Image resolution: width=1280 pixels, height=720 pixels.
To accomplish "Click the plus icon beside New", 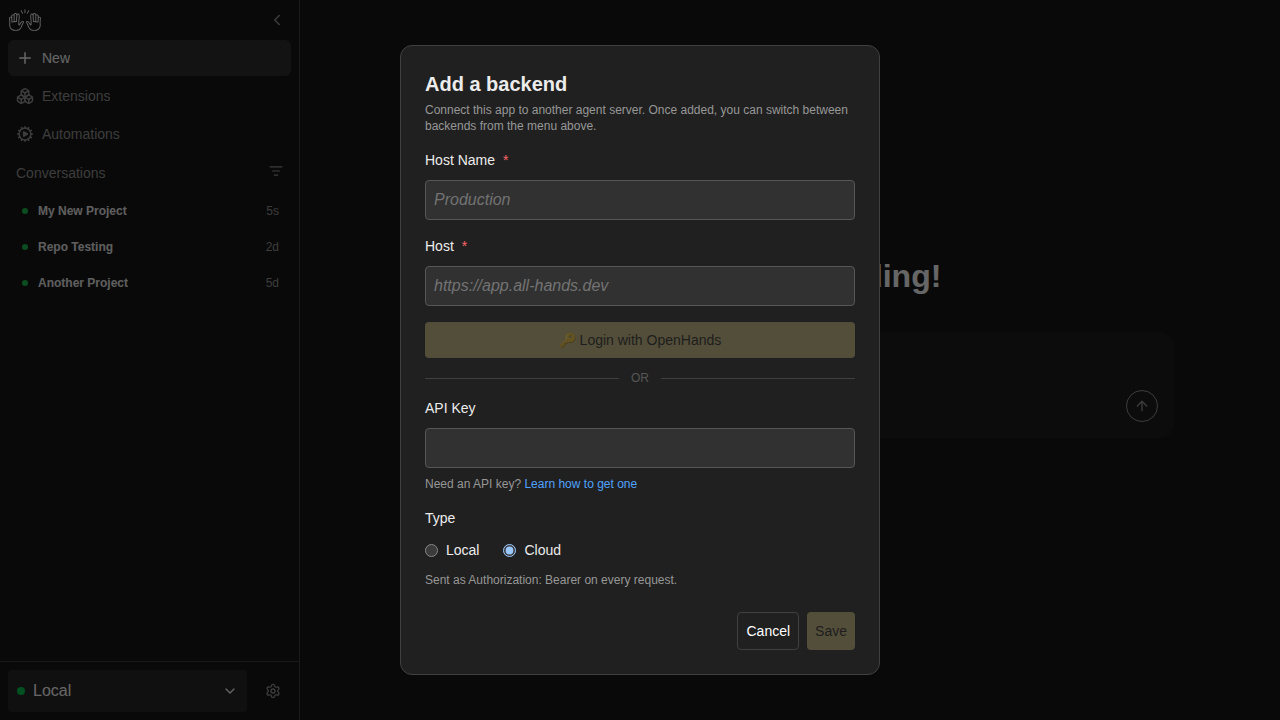I will coord(25,58).
